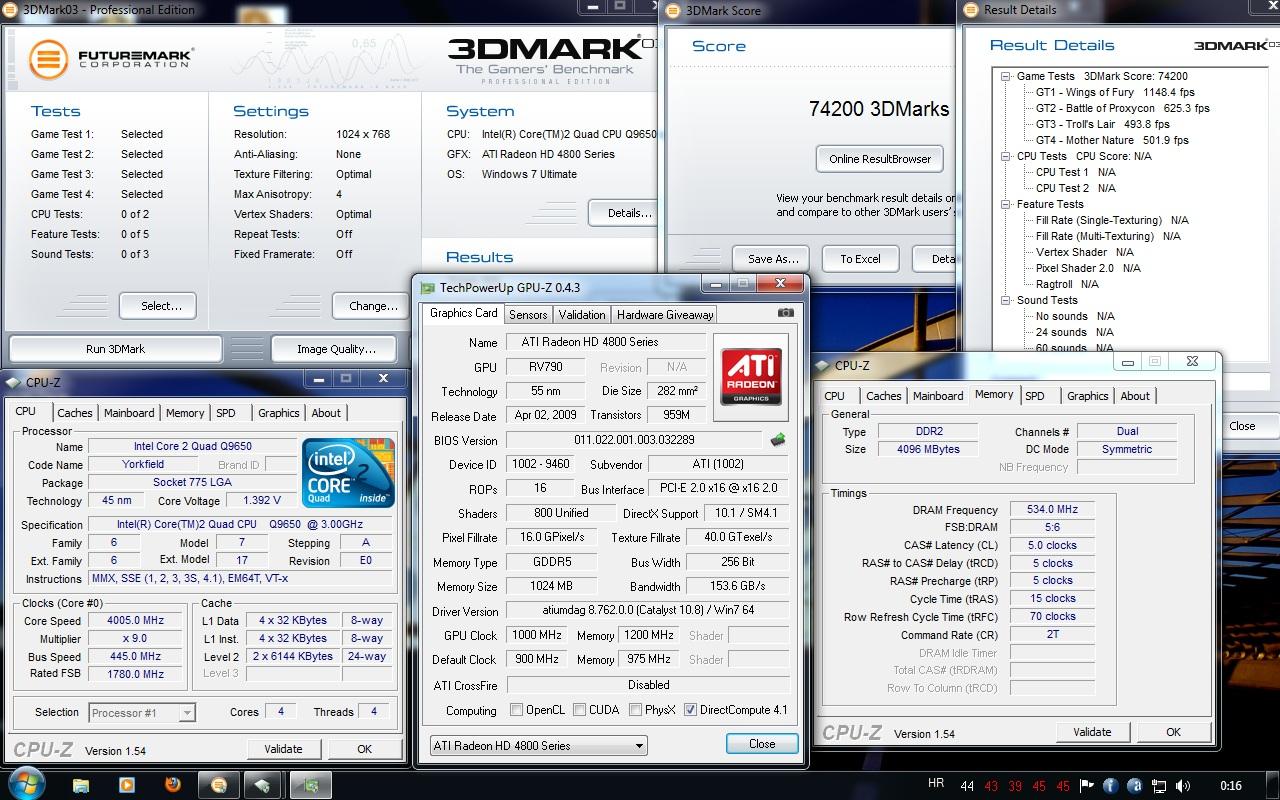
Task: Click the Change... settings button
Action: point(373,306)
